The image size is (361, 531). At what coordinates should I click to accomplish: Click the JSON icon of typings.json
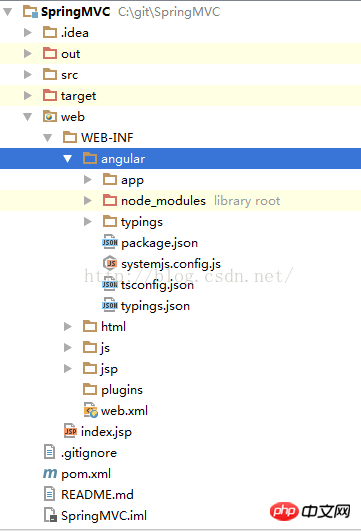click(110, 305)
